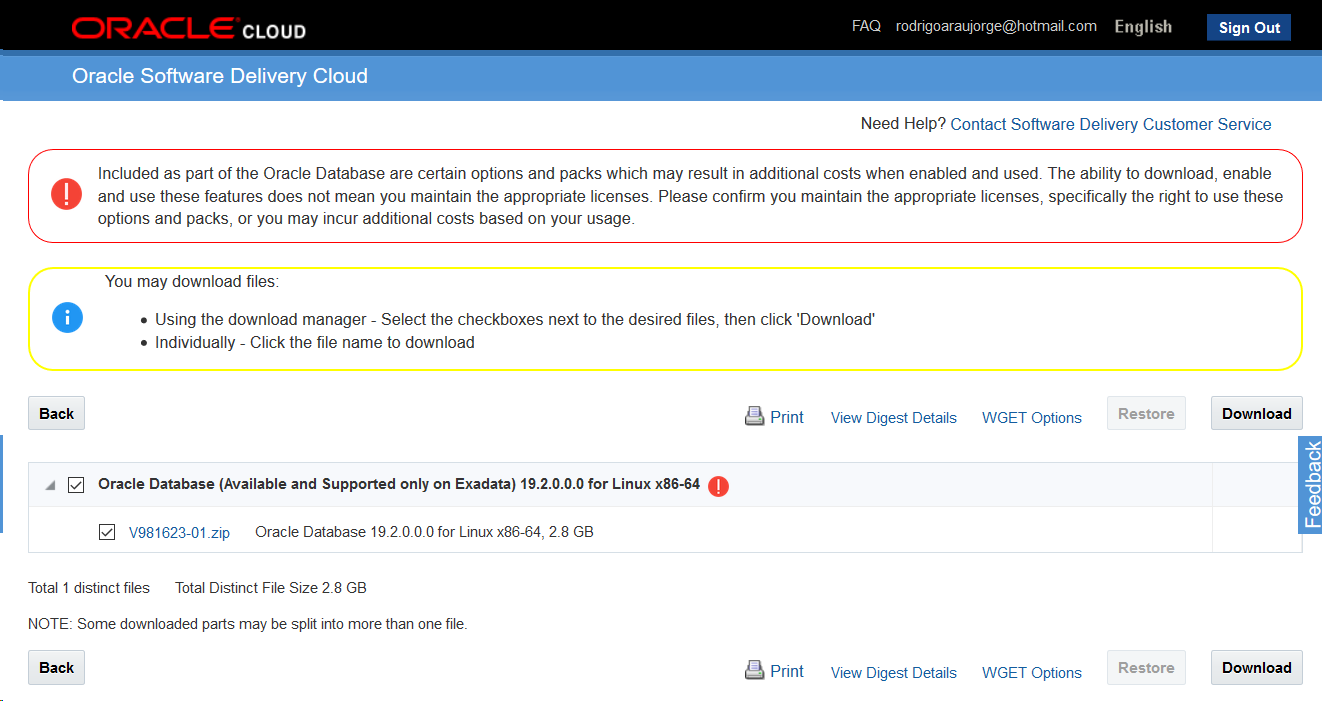Click the bottom Restore button
The width and height of the screenshot is (1322, 701).
click(x=1146, y=667)
